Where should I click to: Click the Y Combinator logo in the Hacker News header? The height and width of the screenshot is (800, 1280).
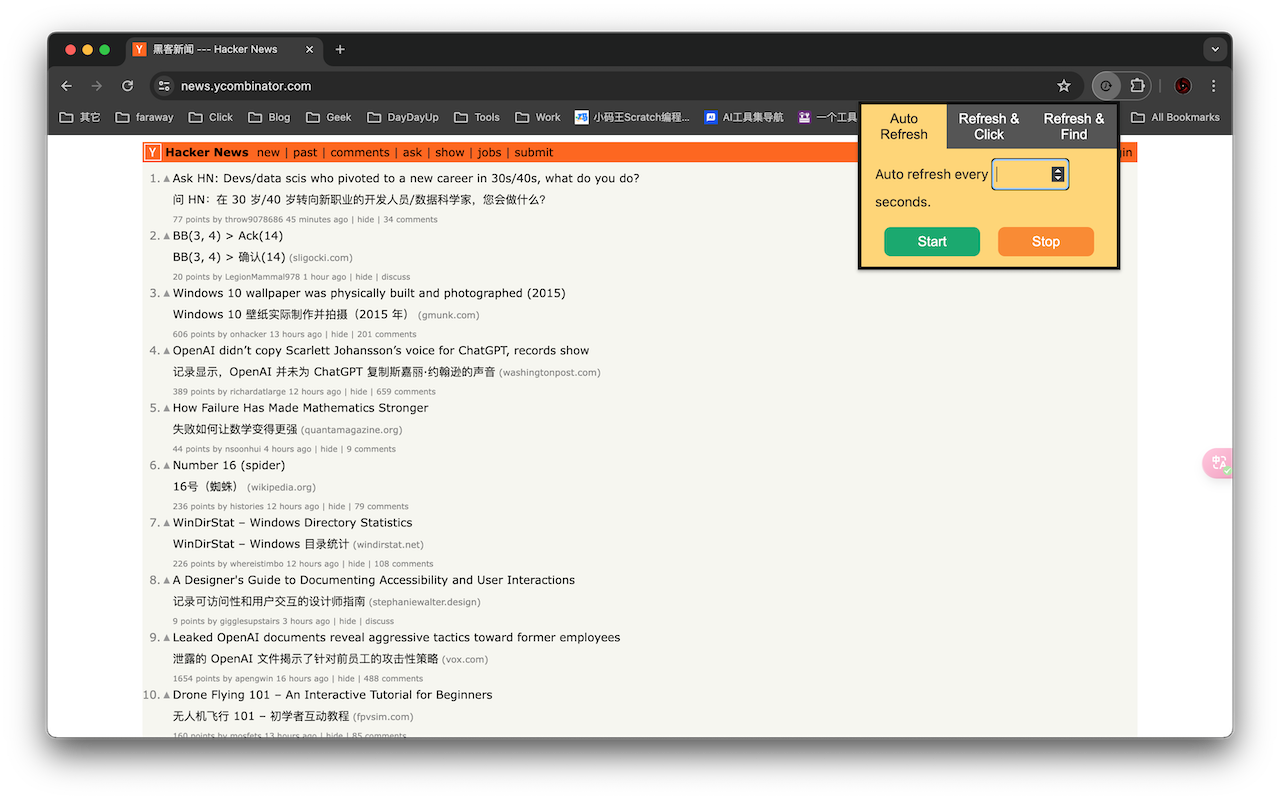[153, 152]
